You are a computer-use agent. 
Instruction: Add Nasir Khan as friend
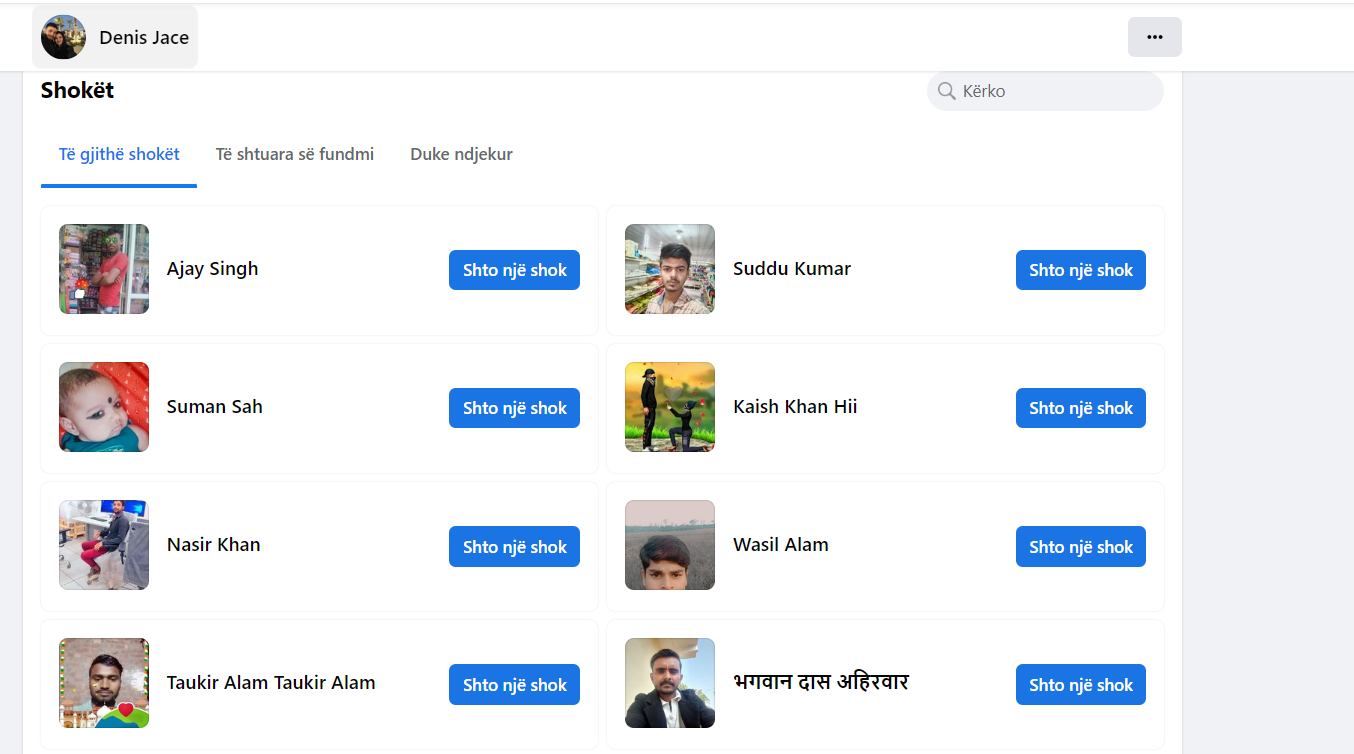pyautogui.click(x=514, y=547)
